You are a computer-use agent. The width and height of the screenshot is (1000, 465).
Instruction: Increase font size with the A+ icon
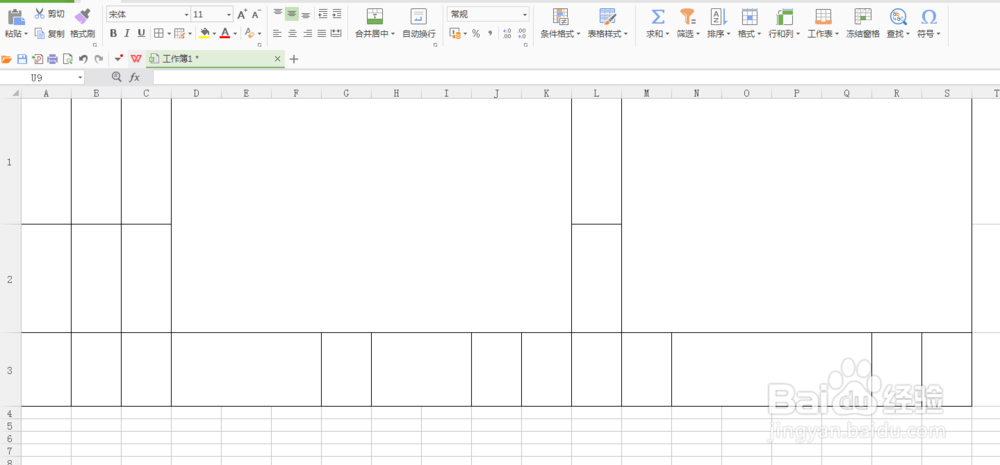(242, 14)
